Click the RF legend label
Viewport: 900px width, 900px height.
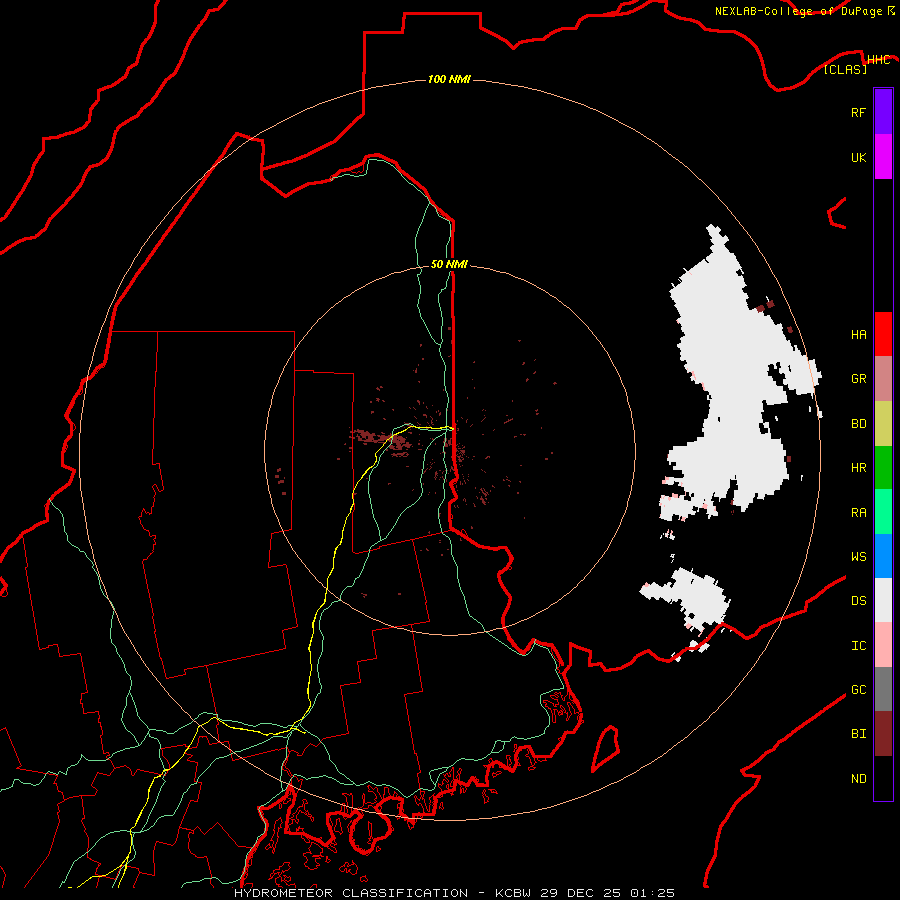coord(858,112)
